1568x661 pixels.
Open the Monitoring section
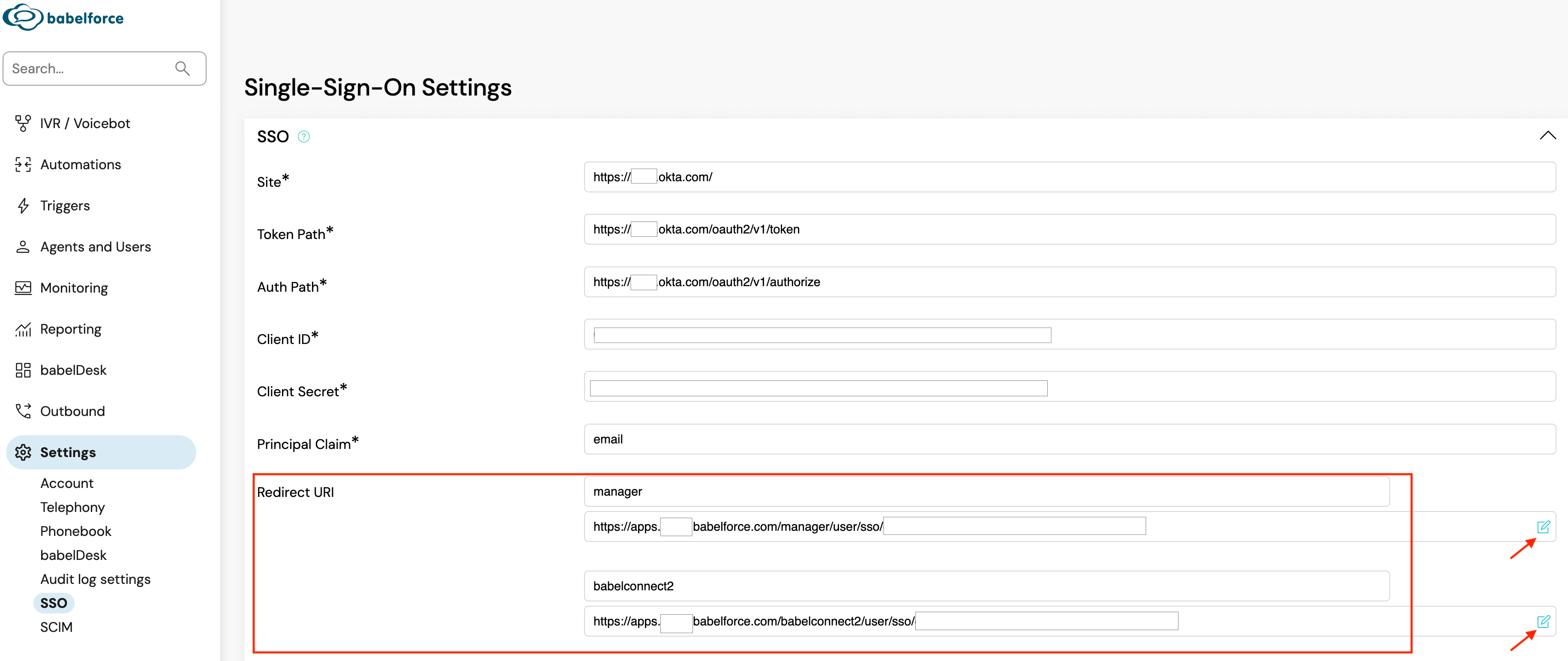pos(74,288)
